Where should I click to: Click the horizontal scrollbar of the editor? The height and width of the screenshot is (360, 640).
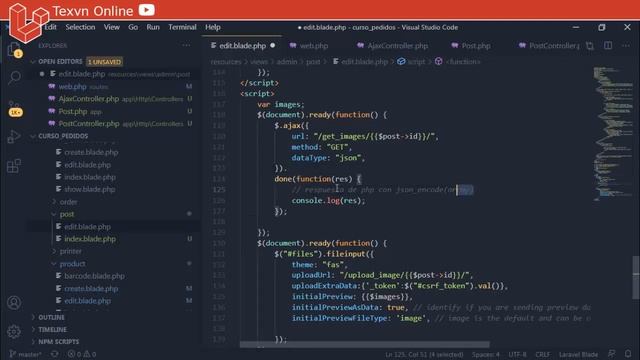tap(364, 345)
